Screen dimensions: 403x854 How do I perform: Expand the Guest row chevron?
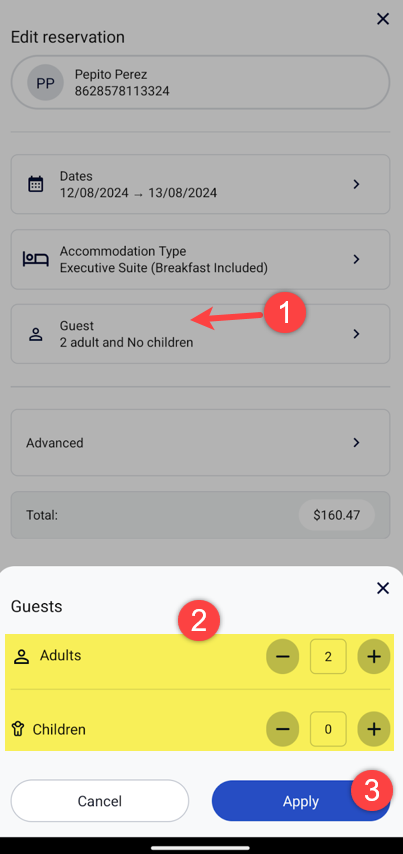point(356,334)
